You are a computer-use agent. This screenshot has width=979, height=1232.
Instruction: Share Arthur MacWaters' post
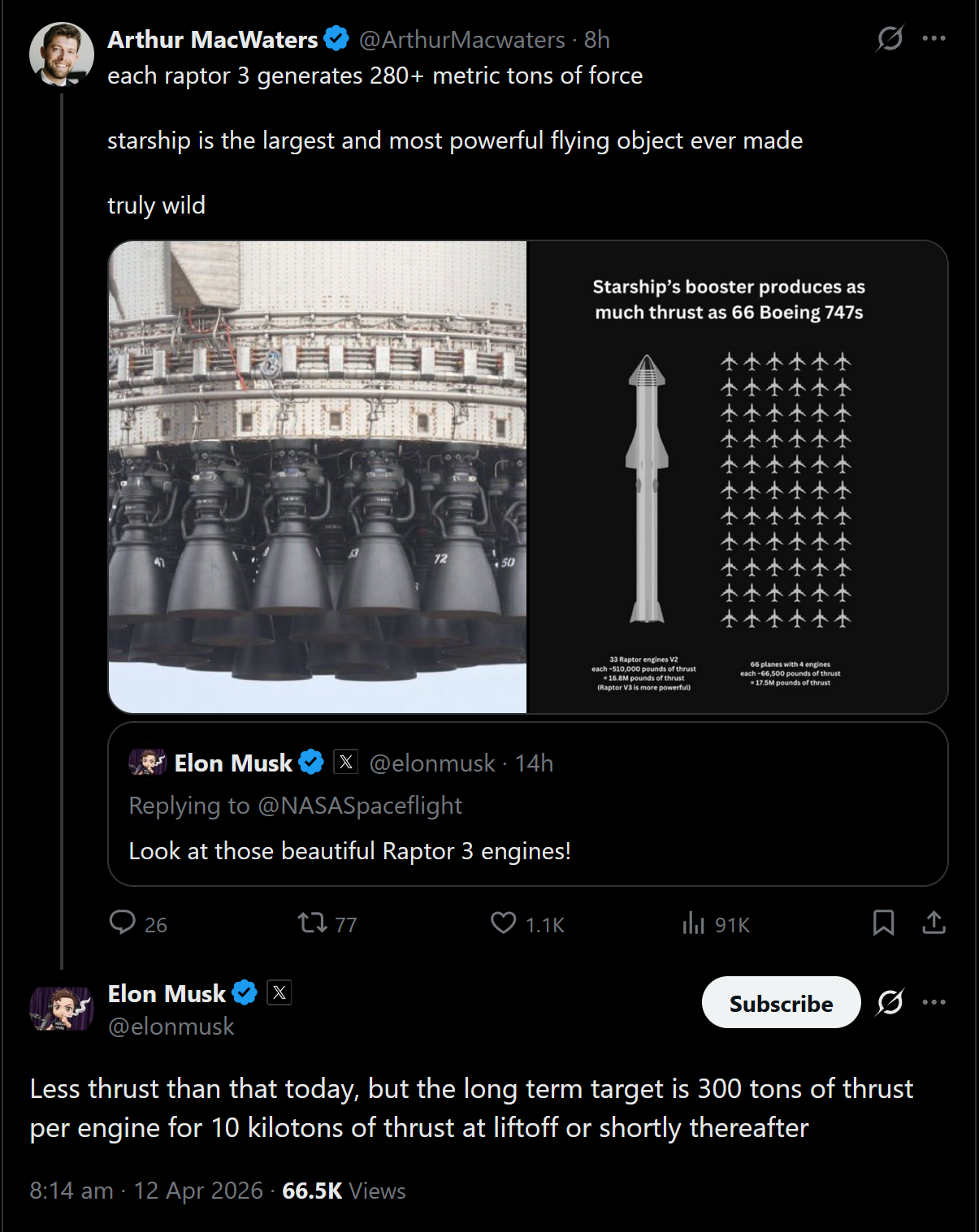[934, 923]
